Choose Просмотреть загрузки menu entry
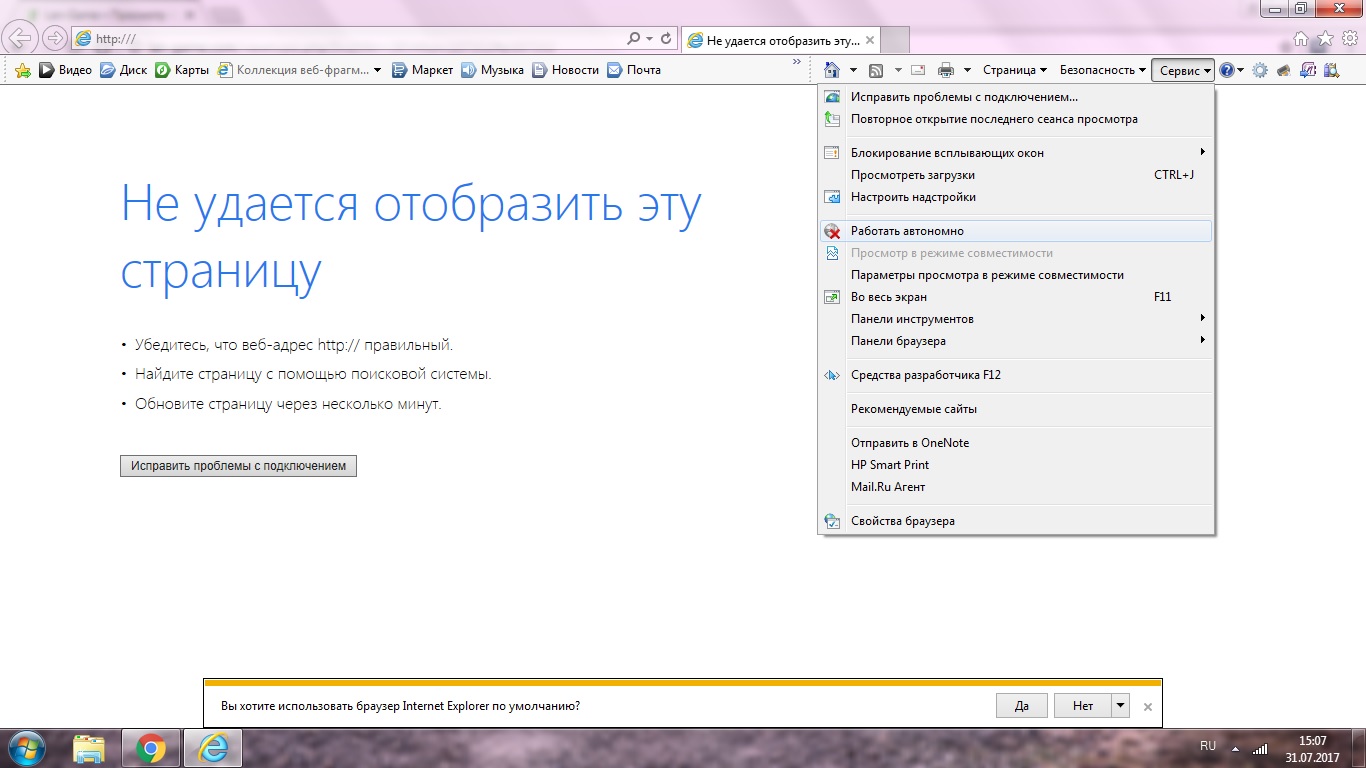 (x=912, y=175)
